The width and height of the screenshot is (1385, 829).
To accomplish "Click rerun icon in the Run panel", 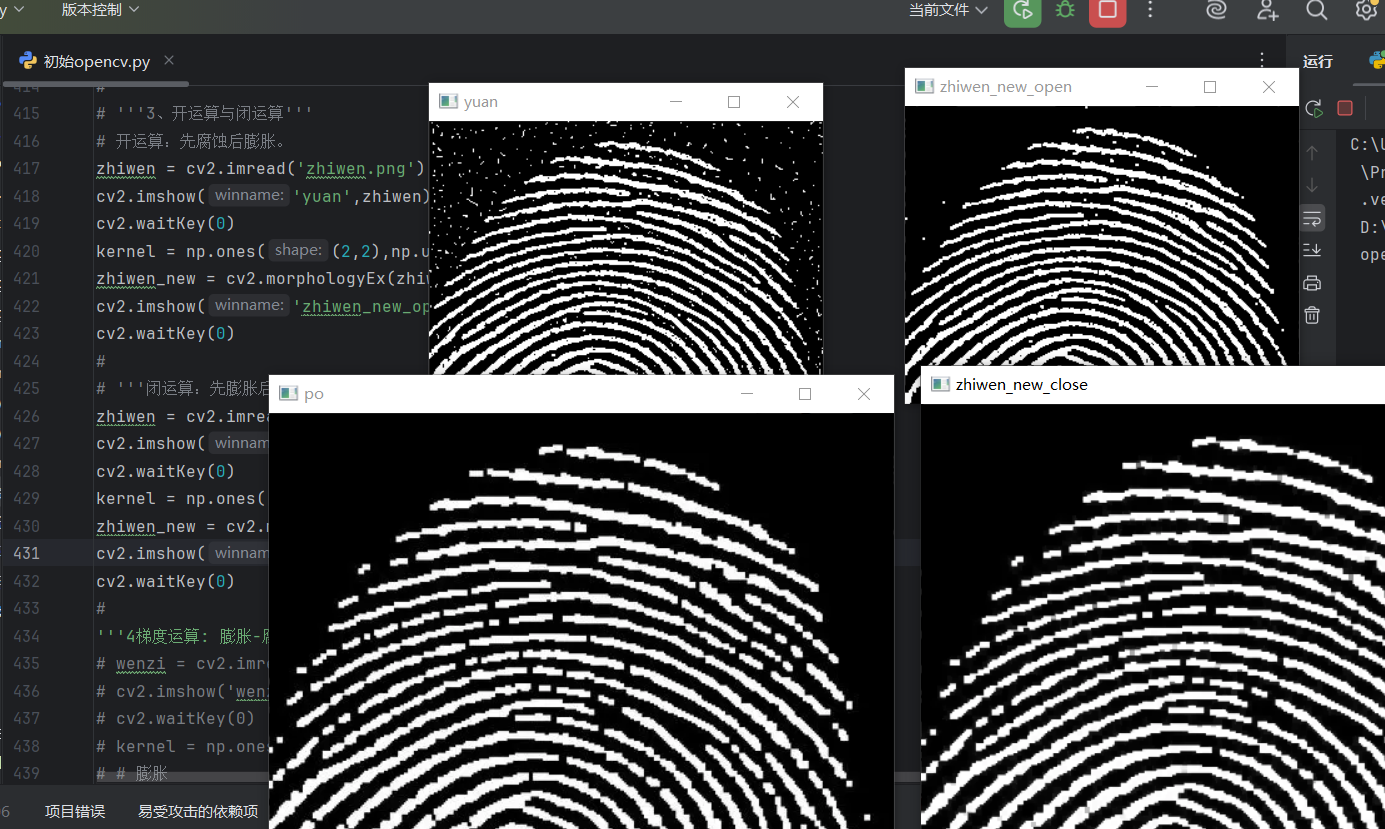I will [1314, 108].
